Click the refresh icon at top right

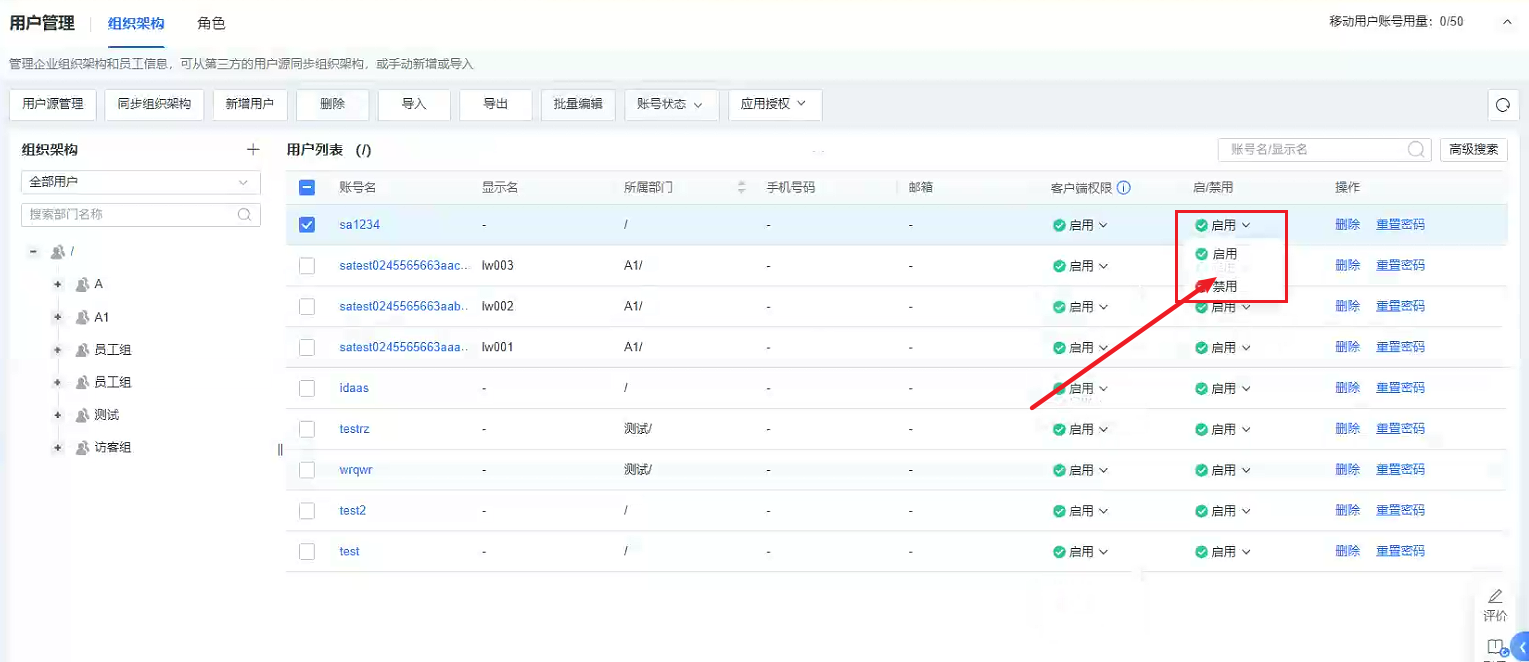(x=1502, y=105)
